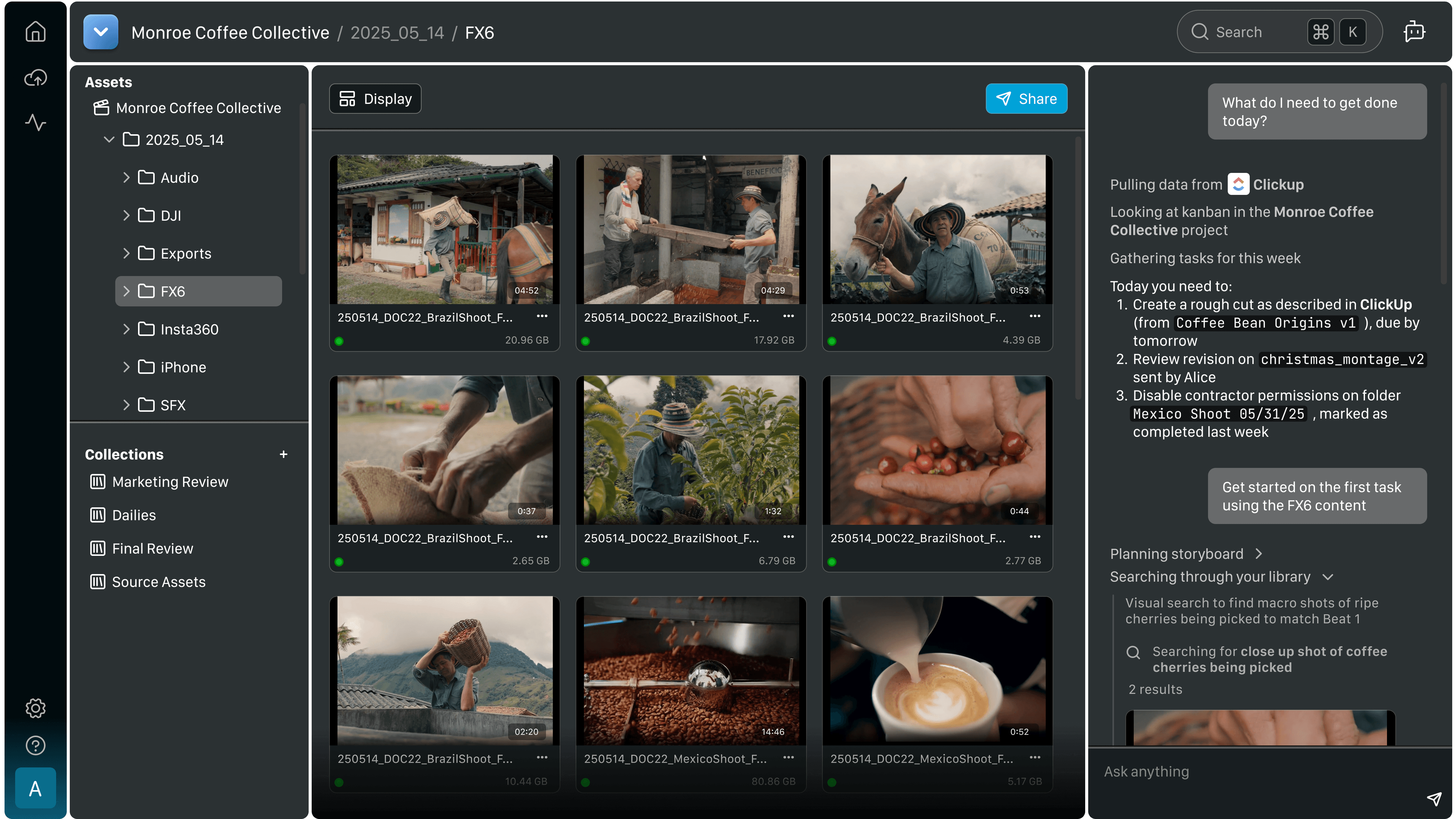This screenshot has width=1456, height=819.
Task: Open the AI assistant icon beside the search bar
Action: [x=1414, y=31]
